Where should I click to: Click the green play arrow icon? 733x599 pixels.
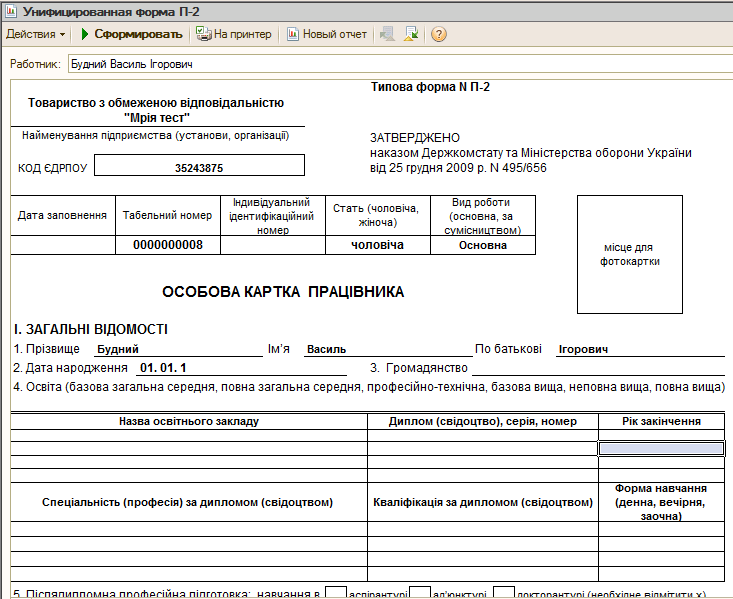coord(85,34)
